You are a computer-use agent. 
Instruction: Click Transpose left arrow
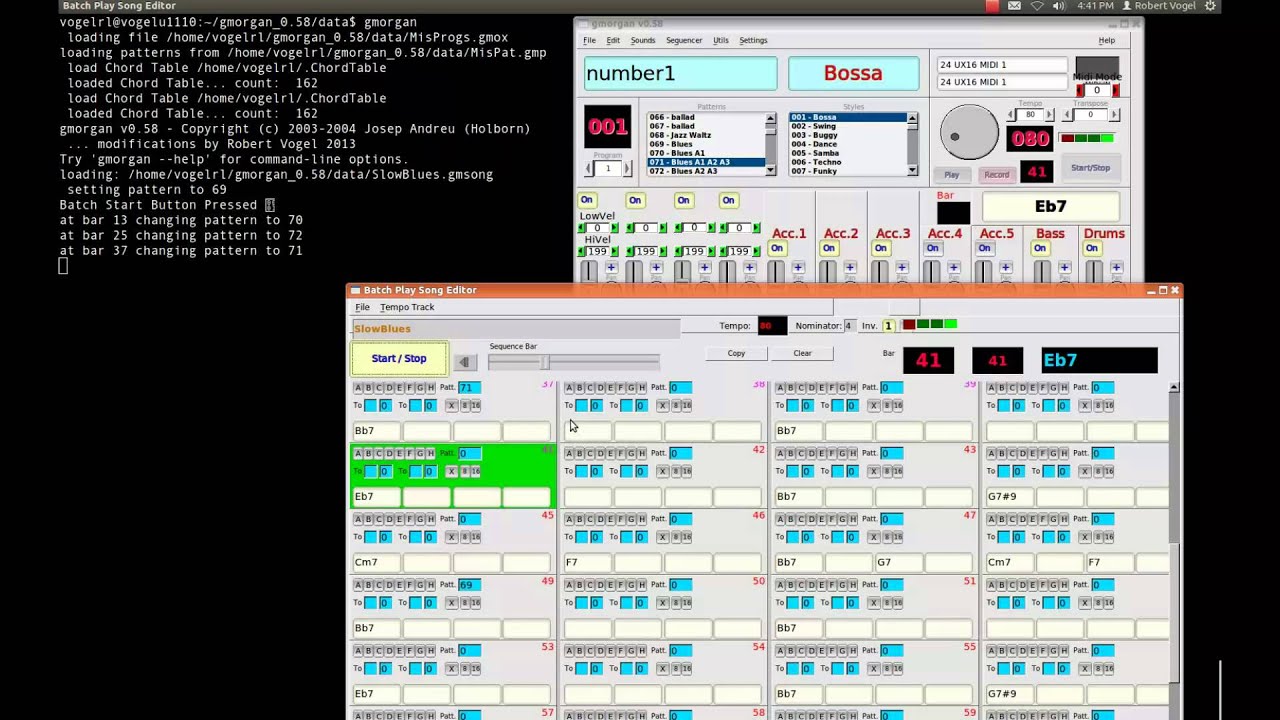(1069, 115)
